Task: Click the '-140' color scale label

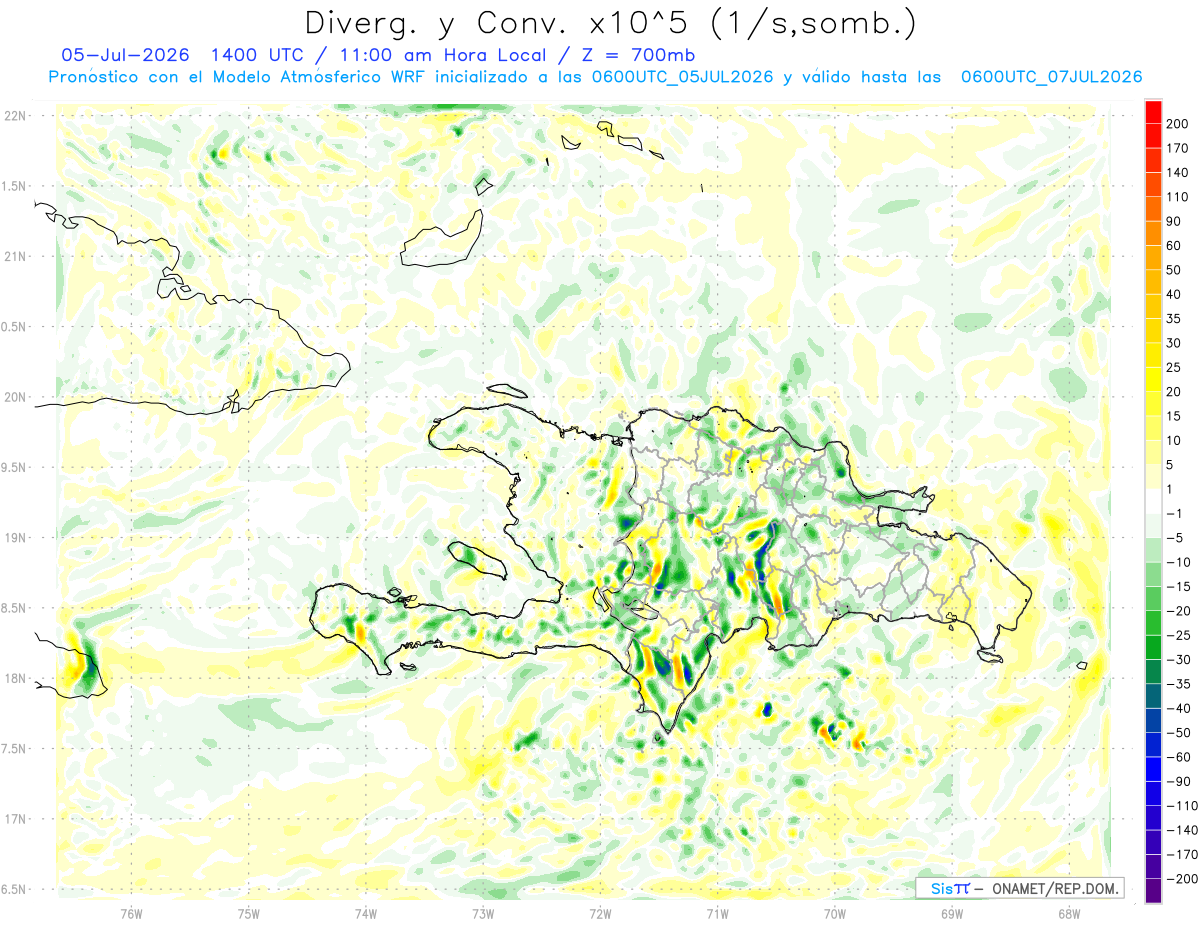Action: coord(1181,831)
